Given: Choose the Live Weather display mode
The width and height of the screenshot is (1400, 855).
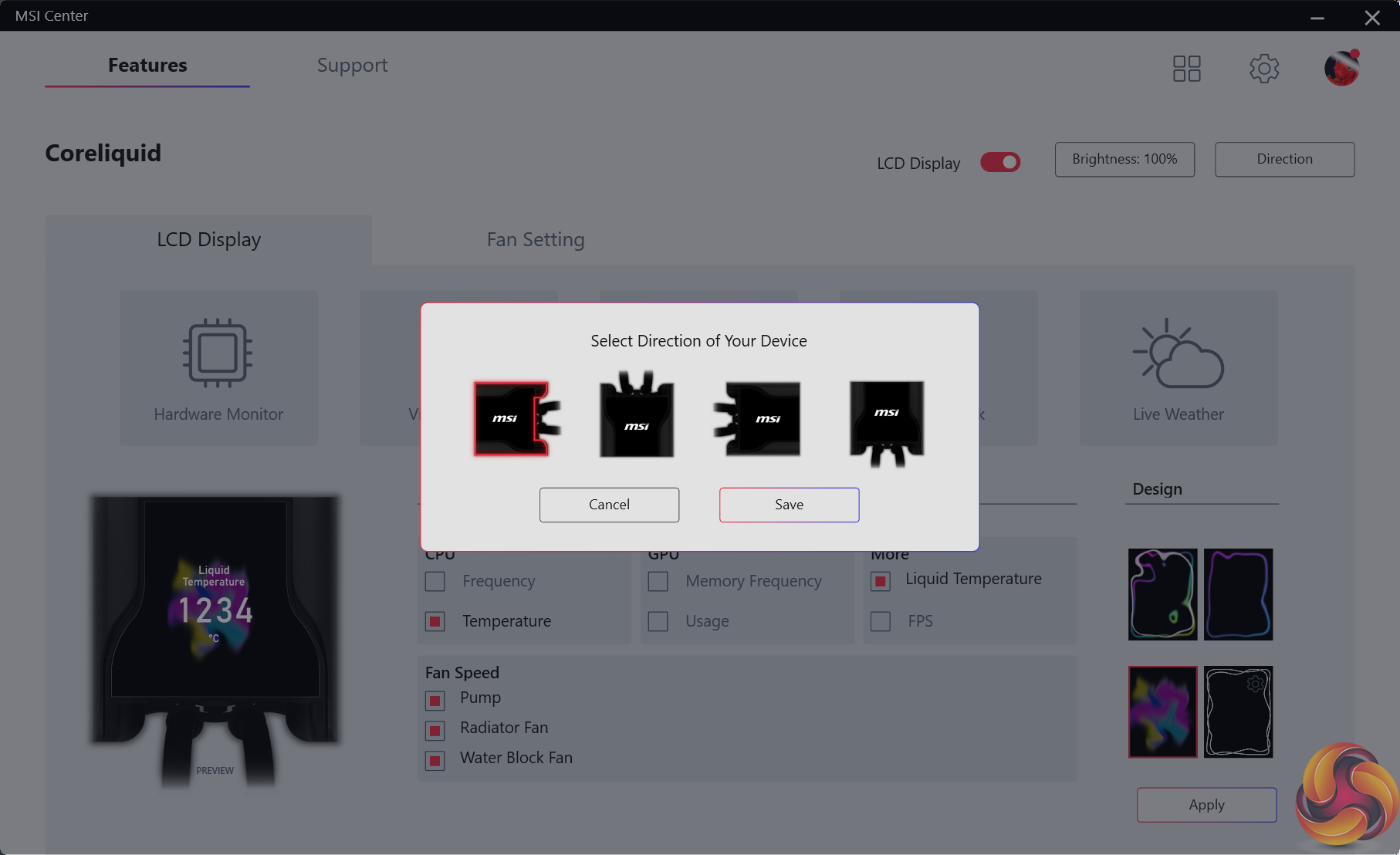Looking at the screenshot, I should pos(1179,368).
